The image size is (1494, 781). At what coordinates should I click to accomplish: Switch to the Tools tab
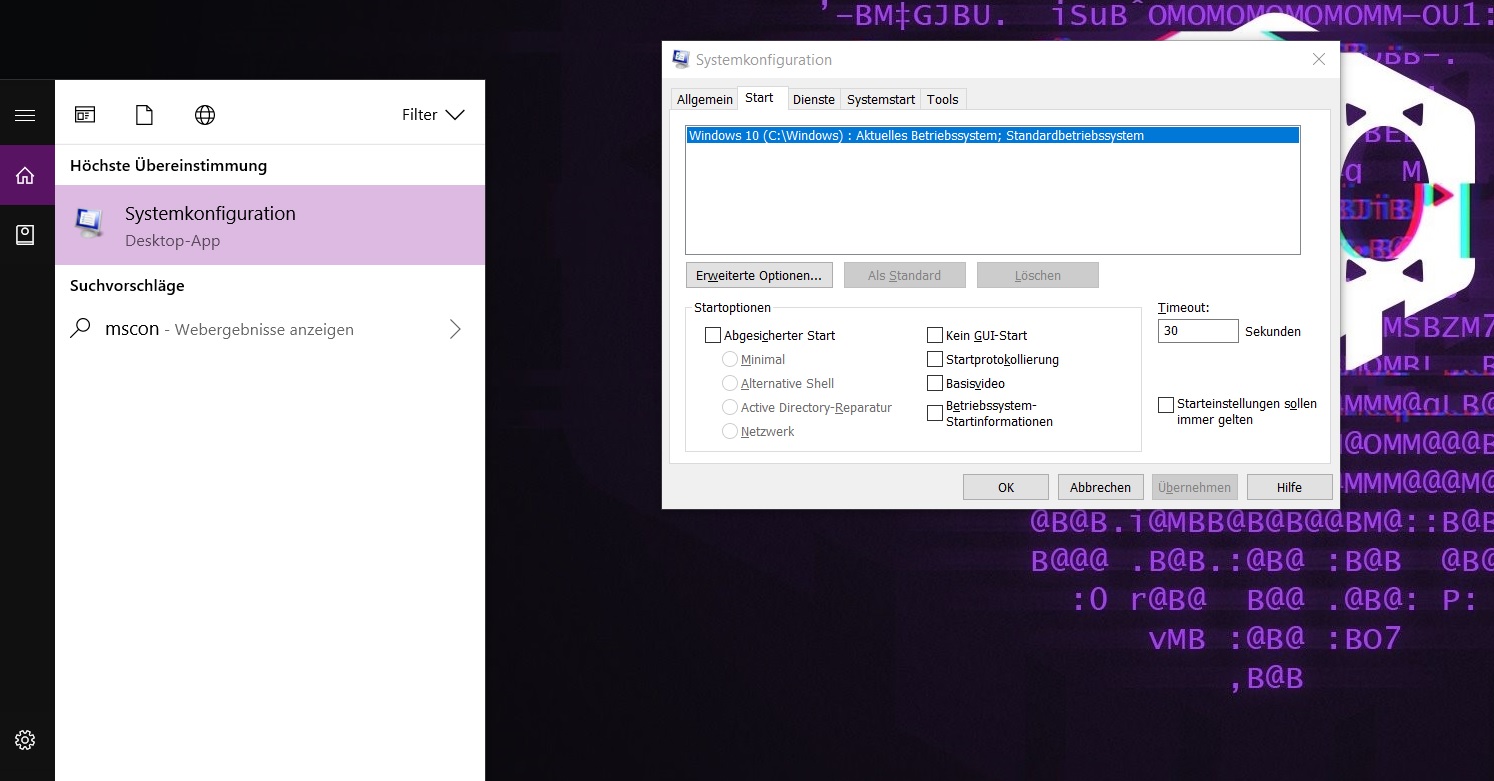point(943,99)
